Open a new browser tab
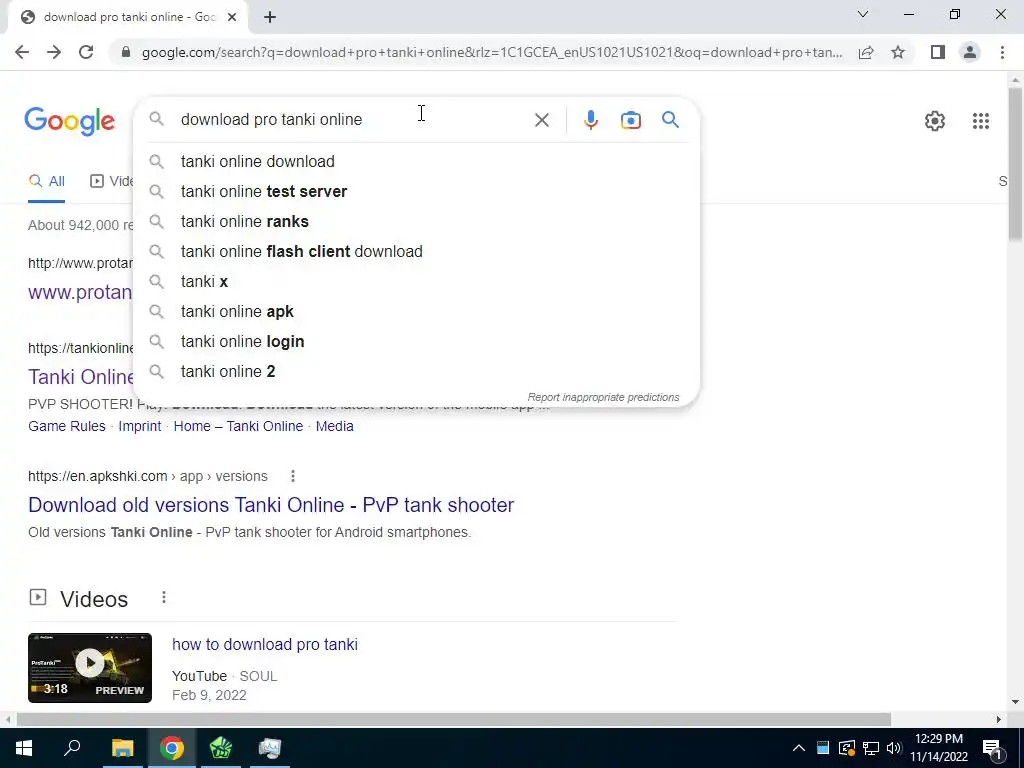This screenshot has width=1024, height=768. pos(270,18)
